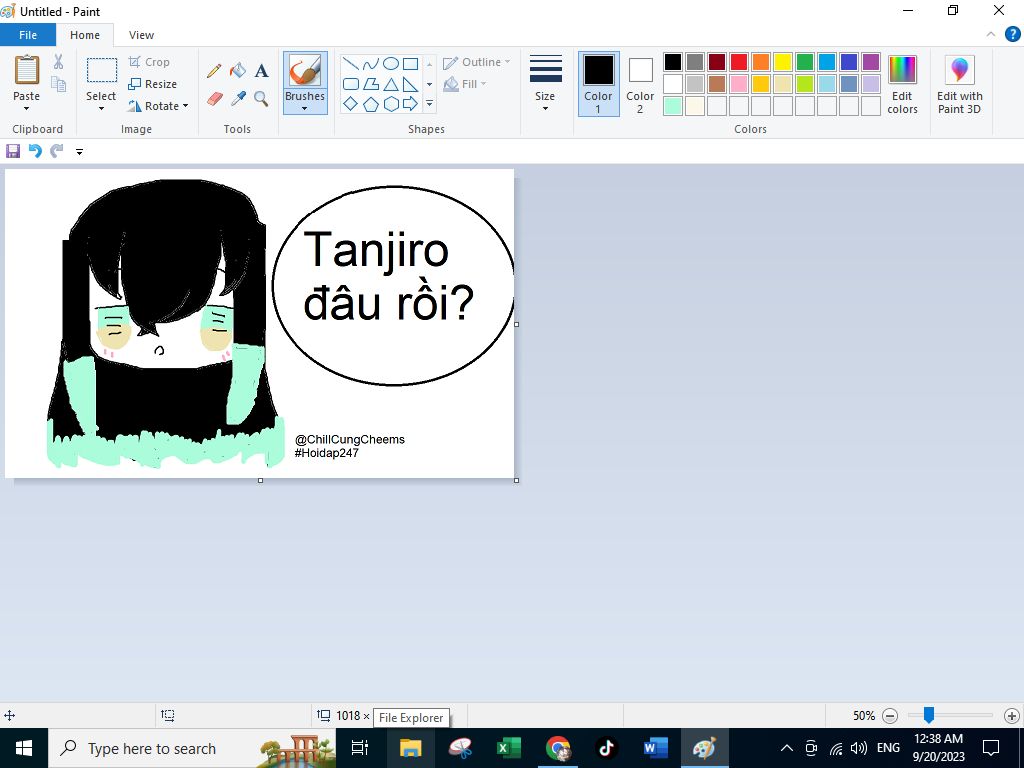
Task: Open the File menu
Action: coord(28,35)
